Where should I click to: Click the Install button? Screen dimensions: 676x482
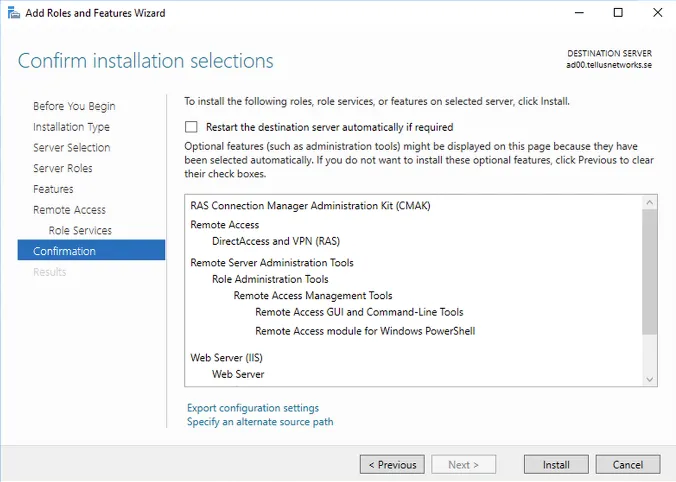556,465
